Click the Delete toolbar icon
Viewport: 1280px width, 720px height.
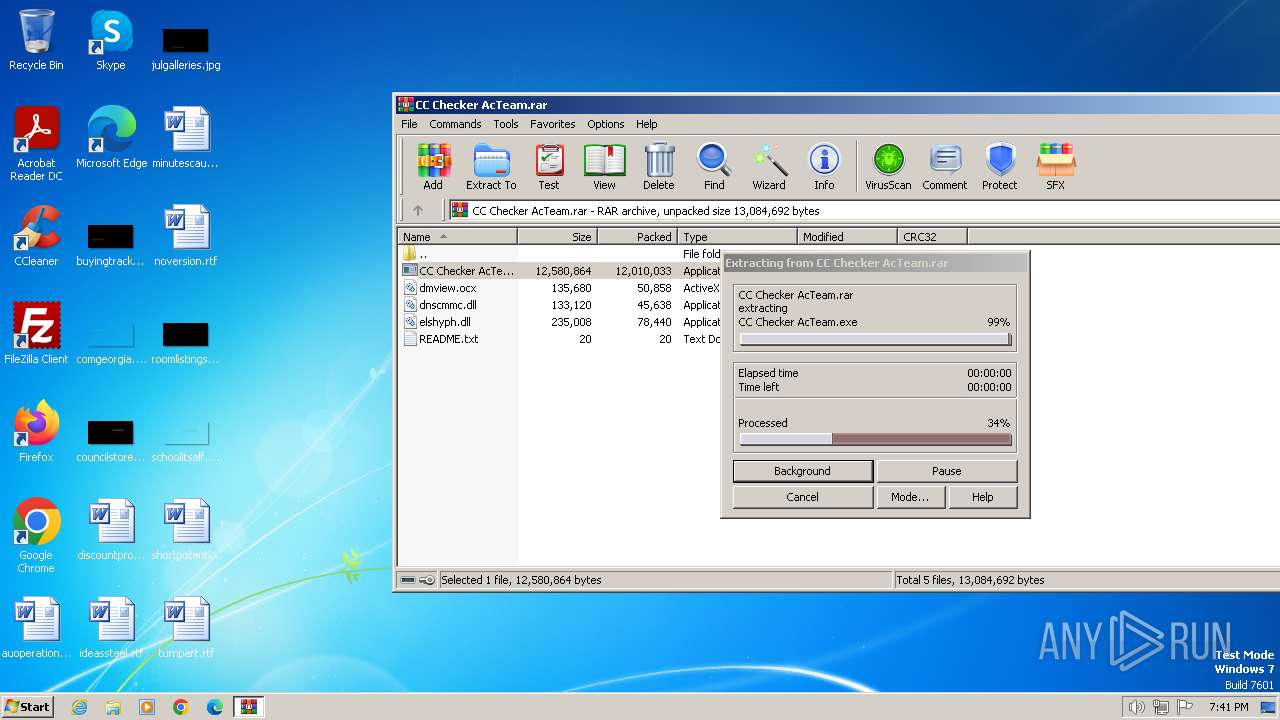(658, 166)
